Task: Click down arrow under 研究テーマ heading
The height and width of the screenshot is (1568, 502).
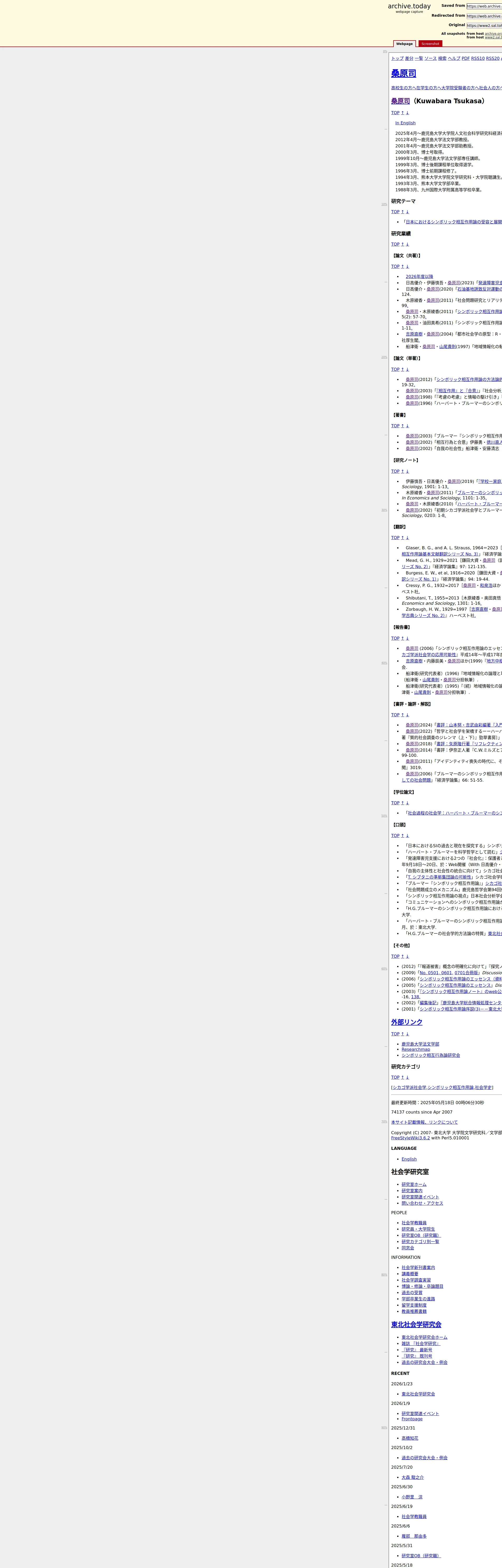Action: click(x=408, y=212)
